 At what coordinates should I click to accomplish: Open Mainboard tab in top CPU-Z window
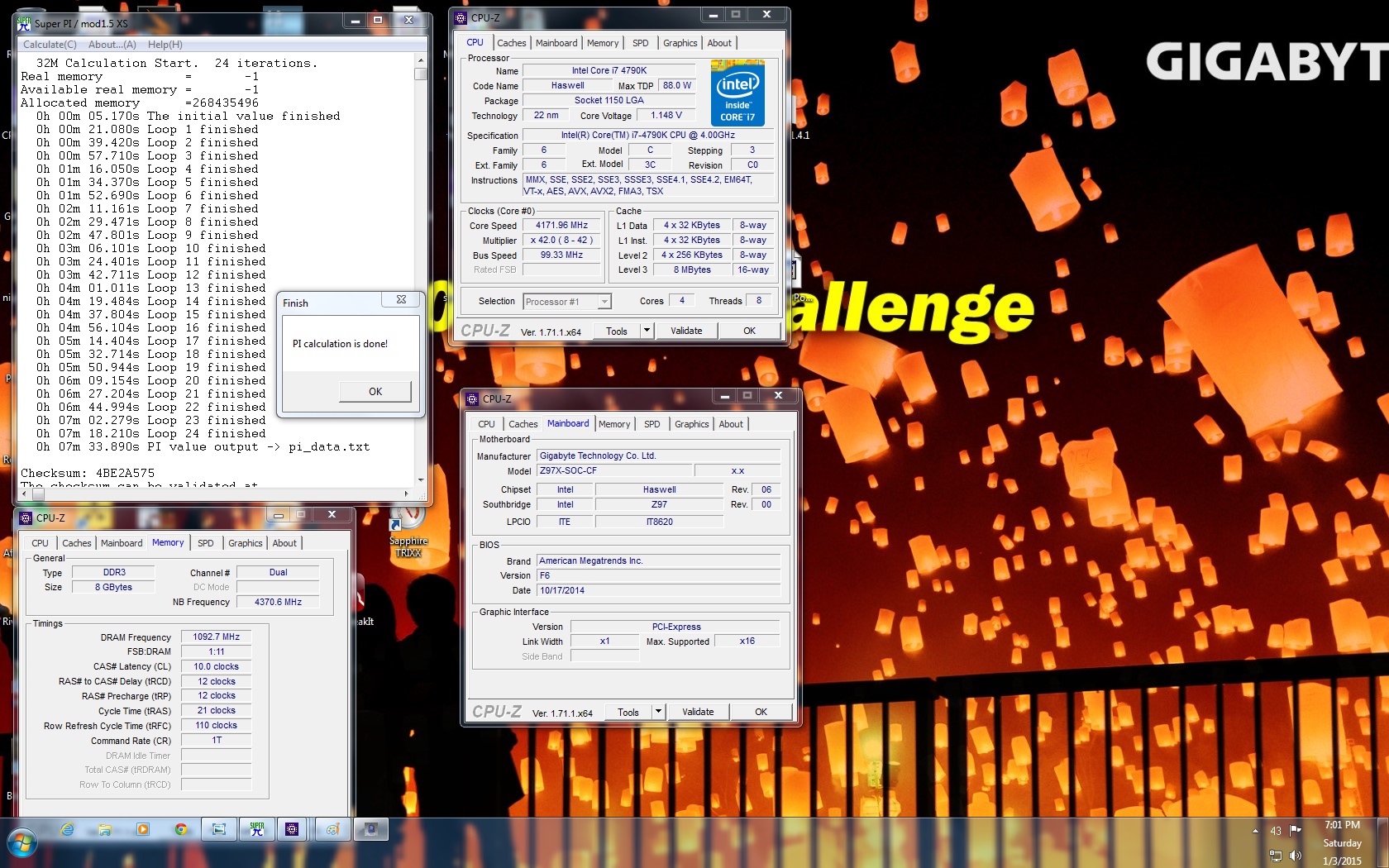[556, 43]
